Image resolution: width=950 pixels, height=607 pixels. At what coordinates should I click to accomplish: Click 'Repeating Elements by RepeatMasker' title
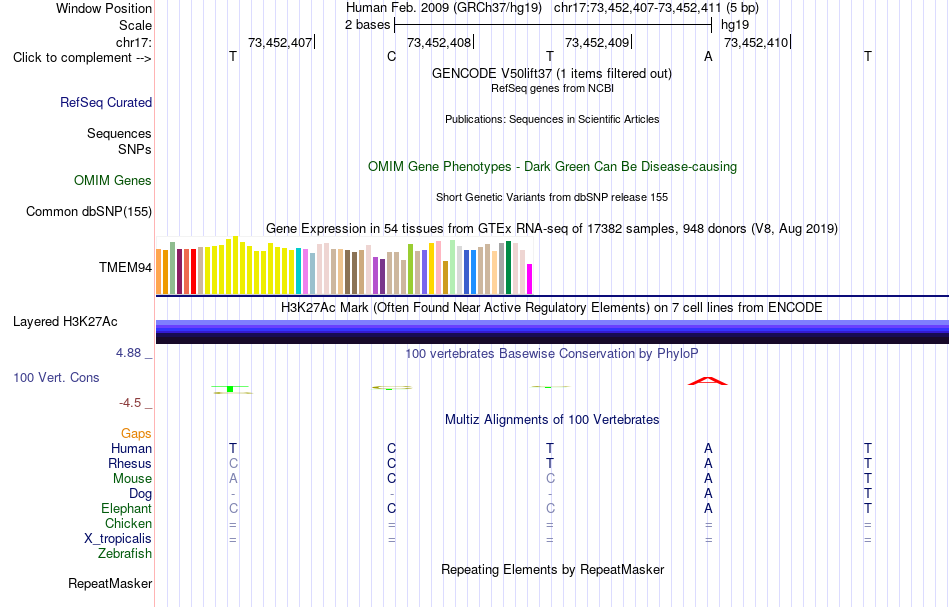[553, 569]
